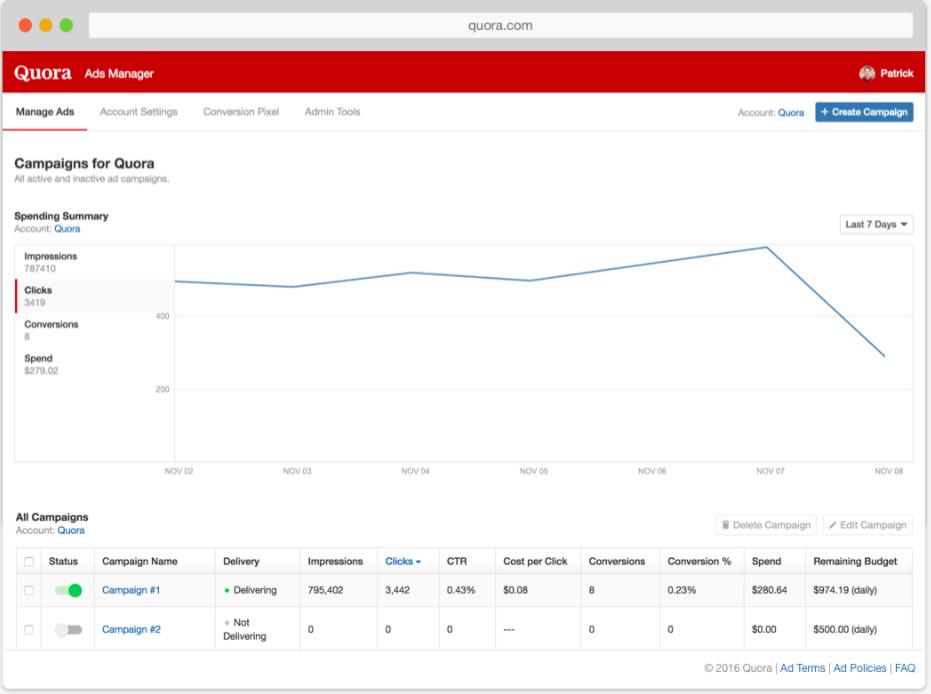Open the Campaign #1 link
Screen dimensions: 931x694
pos(131,590)
